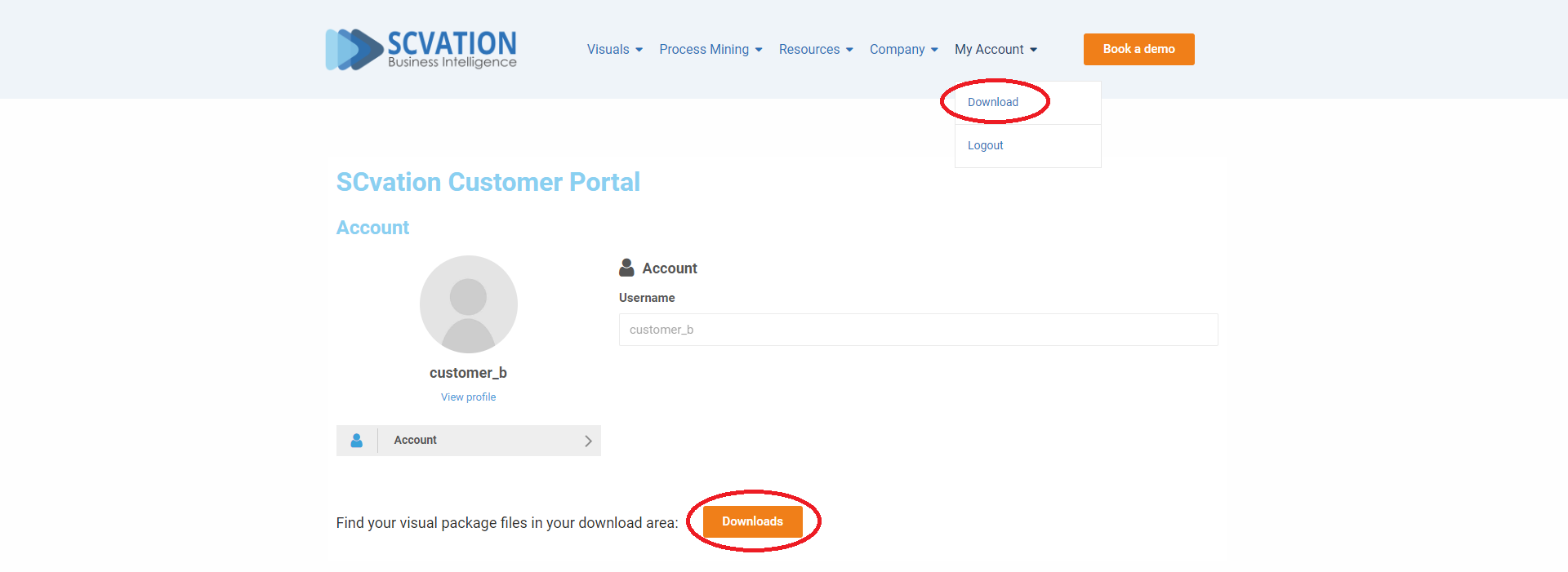Click the Username field label
Viewport: 1568px width, 572px height.
tap(647, 298)
